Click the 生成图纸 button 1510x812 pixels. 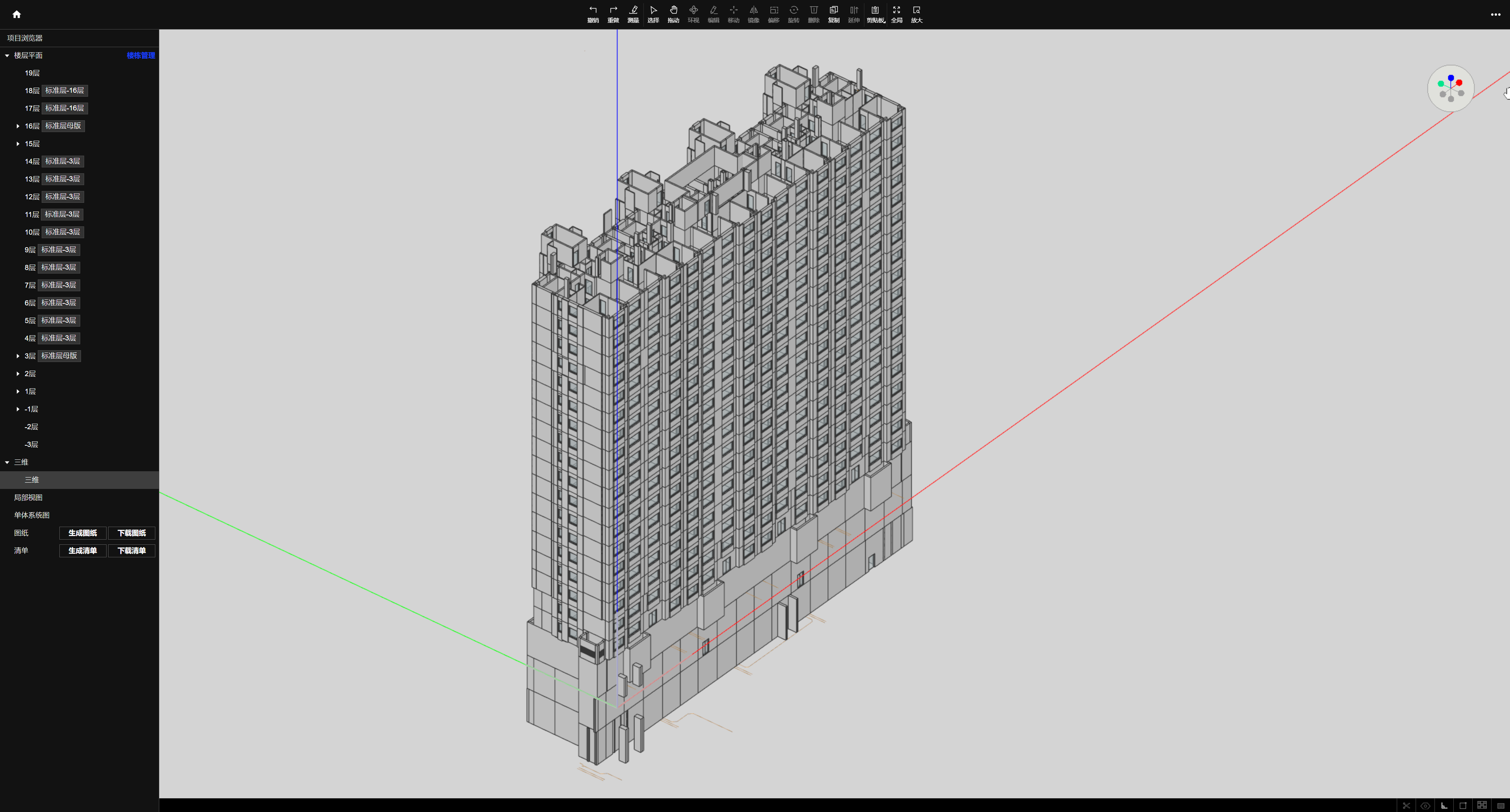pyautogui.click(x=82, y=533)
